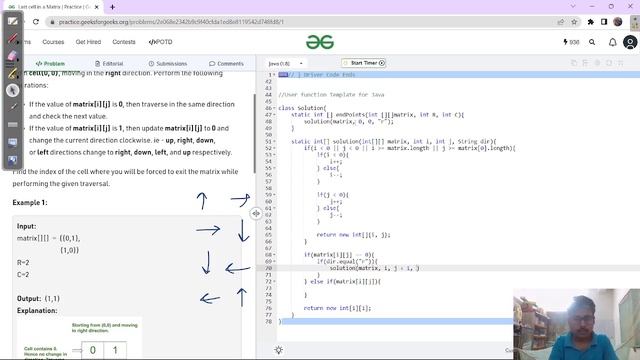This screenshot has width=640, height=360.
Task: Collapse the else-if fold at line 72
Action: (x=274, y=282)
